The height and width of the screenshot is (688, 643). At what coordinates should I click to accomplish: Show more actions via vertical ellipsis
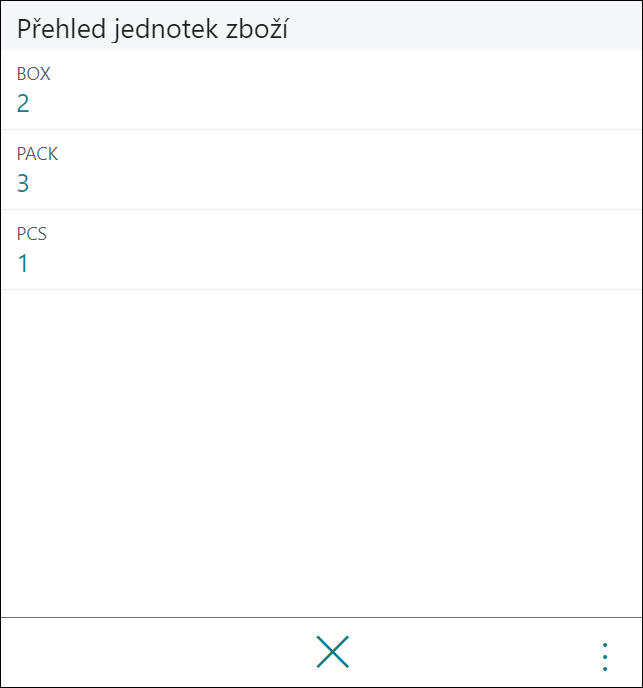pos(605,656)
